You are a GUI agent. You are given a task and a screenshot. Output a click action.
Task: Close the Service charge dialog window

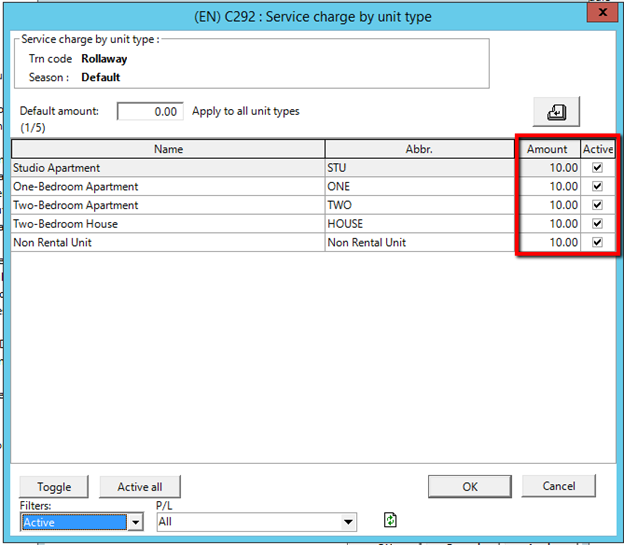[x=599, y=13]
